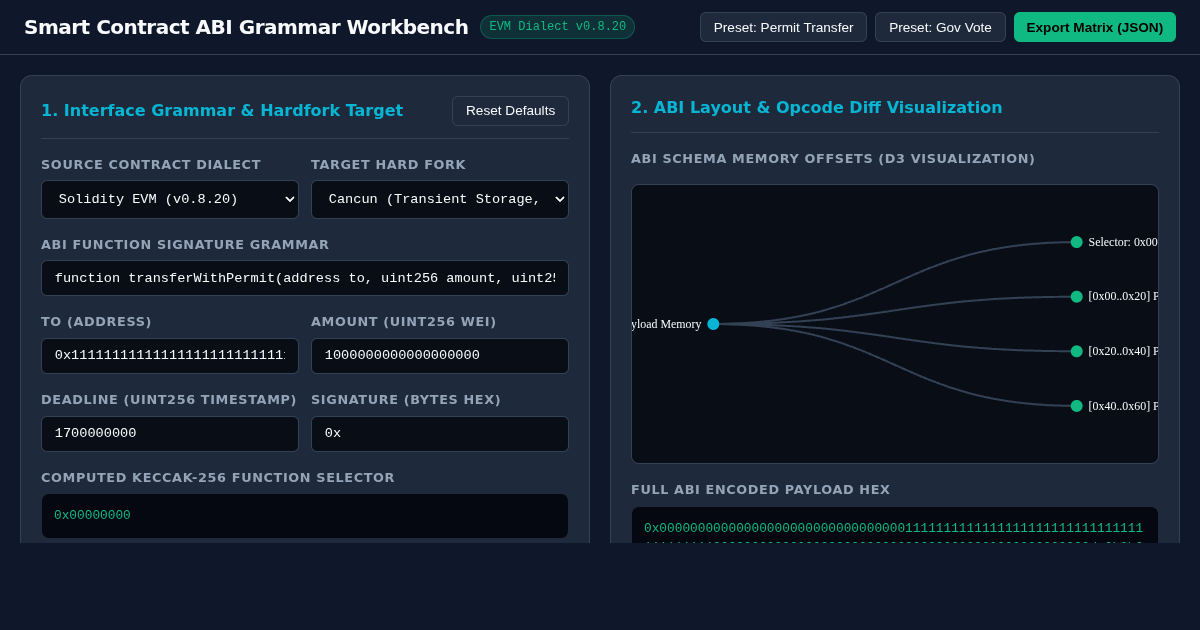Click the Smart Contract ABI Grammar Workbench title

tap(246, 27)
